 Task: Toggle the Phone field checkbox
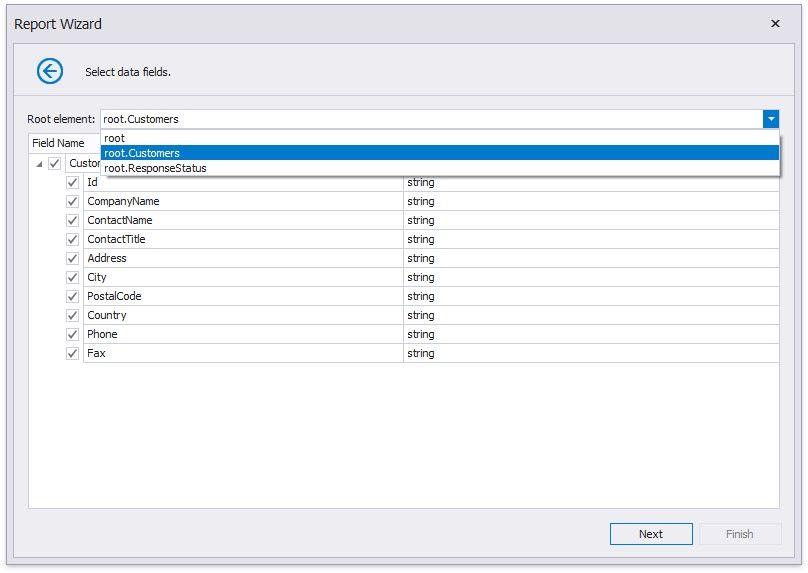pyautogui.click(x=72, y=334)
